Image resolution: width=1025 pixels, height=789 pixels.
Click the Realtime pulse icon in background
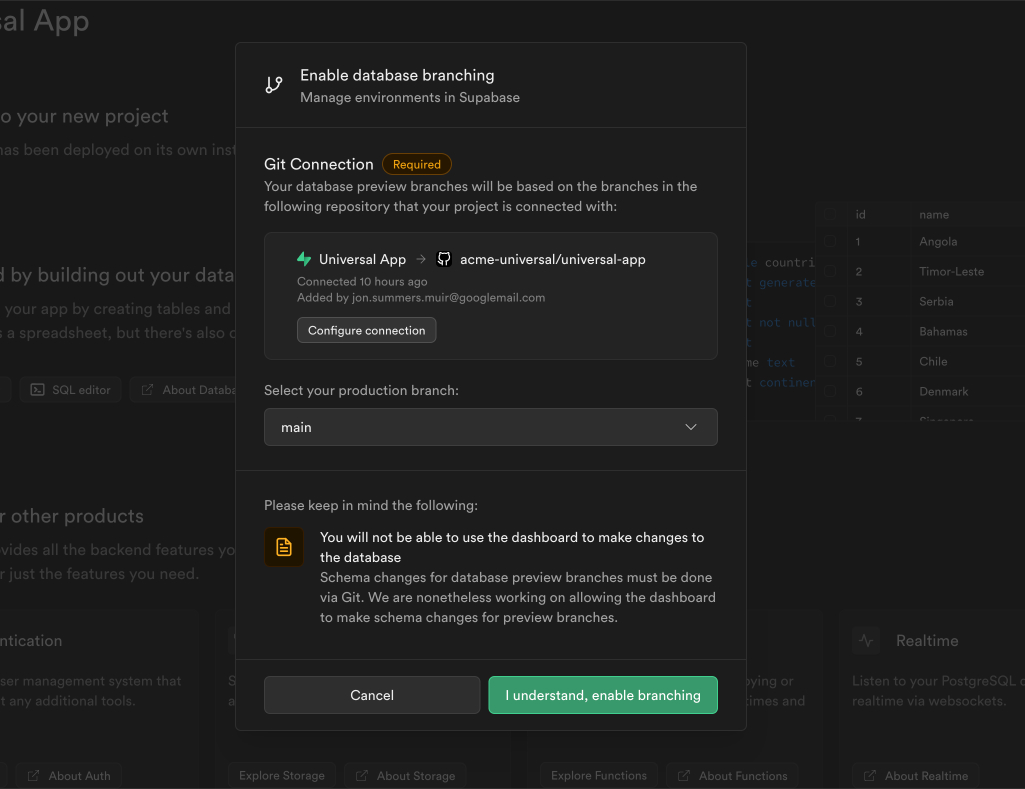pos(866,641)
